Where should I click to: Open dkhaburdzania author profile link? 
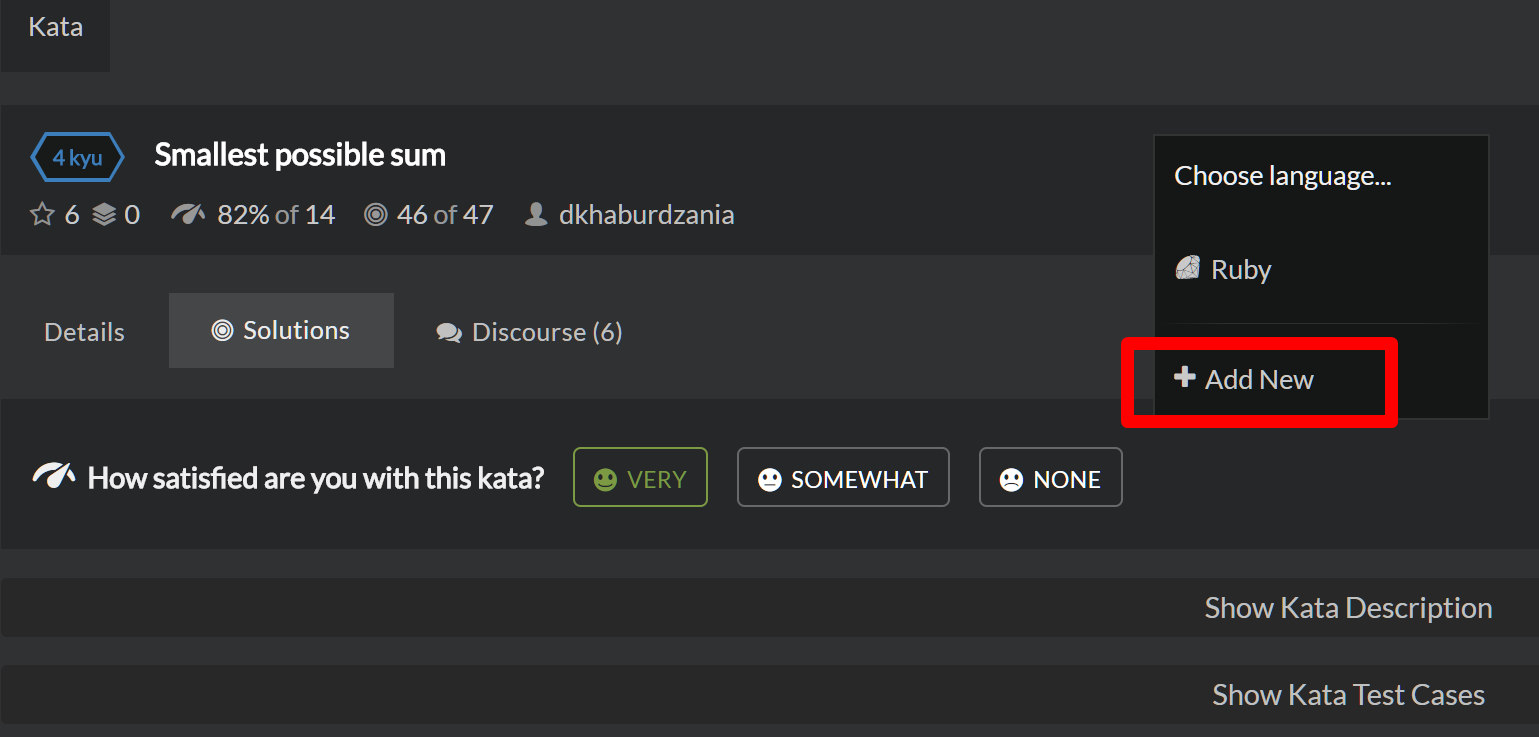click(646, 214)
